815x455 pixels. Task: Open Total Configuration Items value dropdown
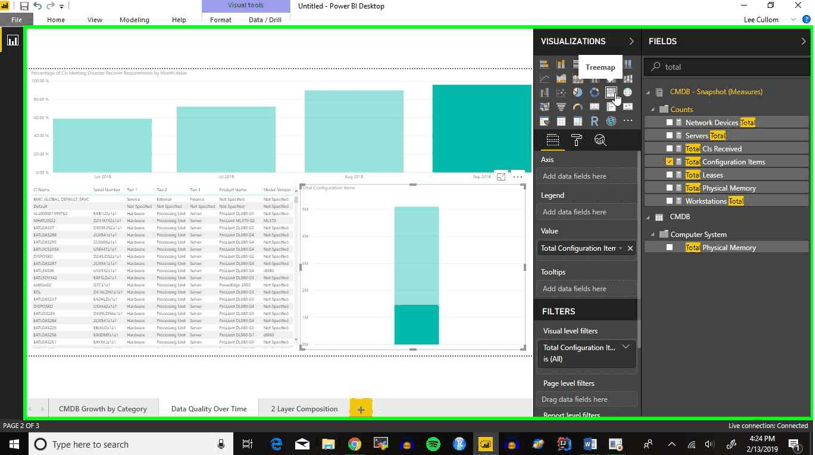(x=620, y=249)
